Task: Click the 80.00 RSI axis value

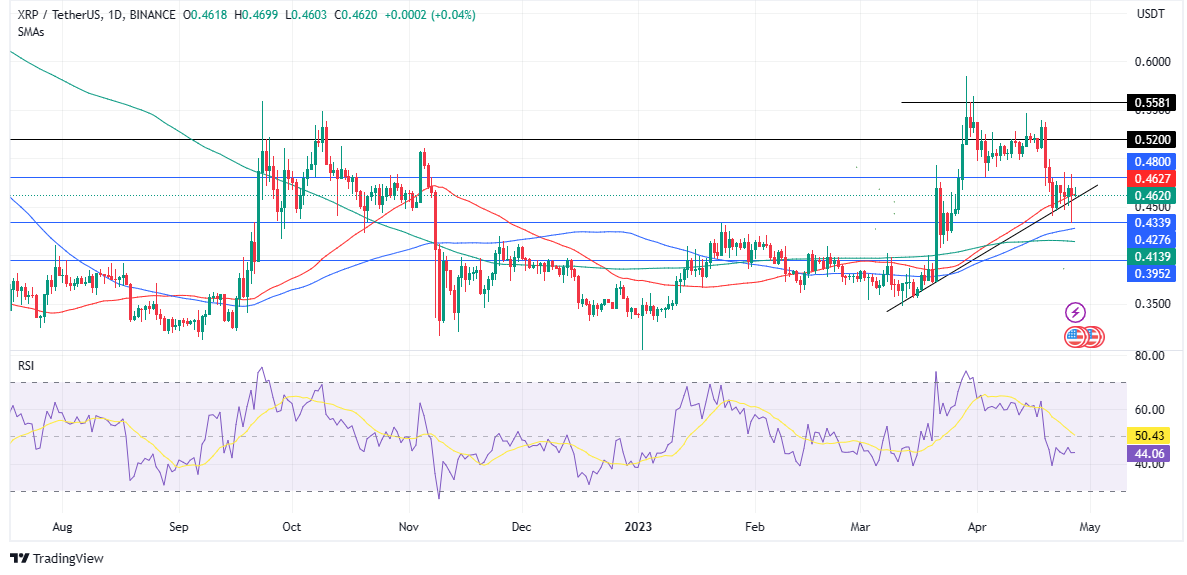Action: coord(1151,356)
